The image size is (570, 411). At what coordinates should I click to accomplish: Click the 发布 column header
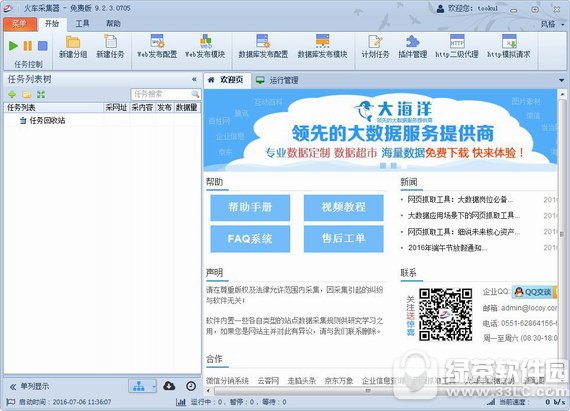tap(164, 108)
